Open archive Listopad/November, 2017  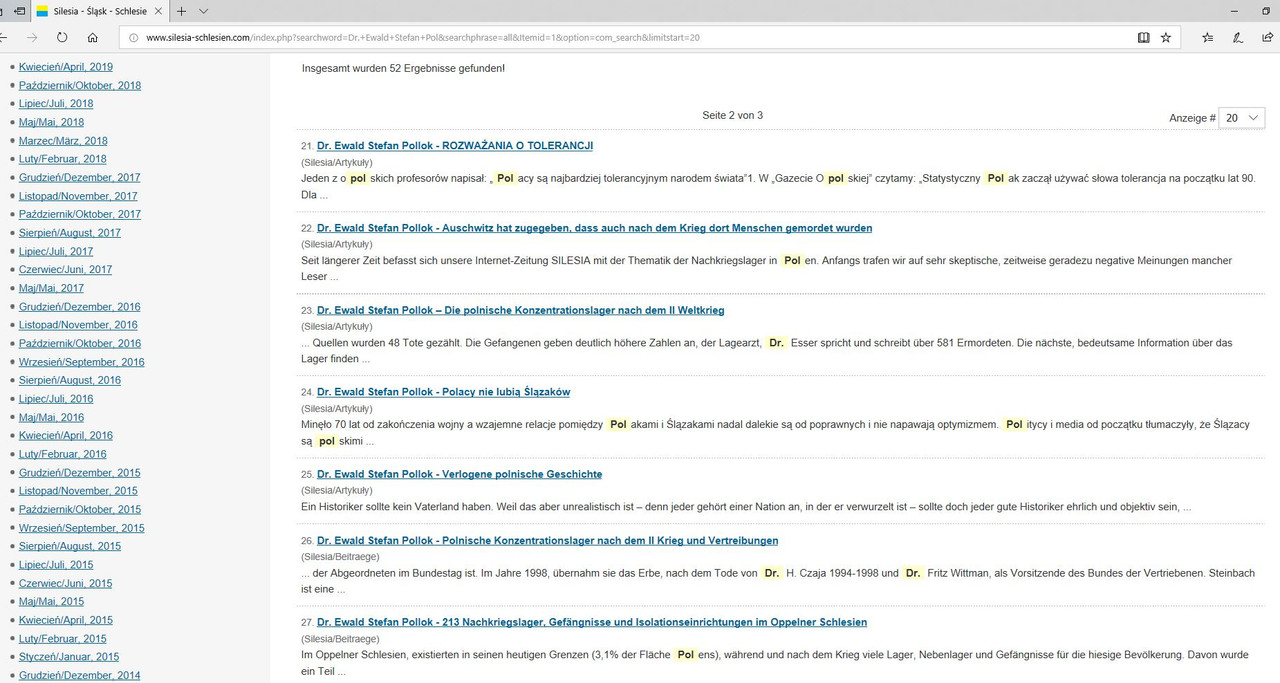click(x=78, y=196)
